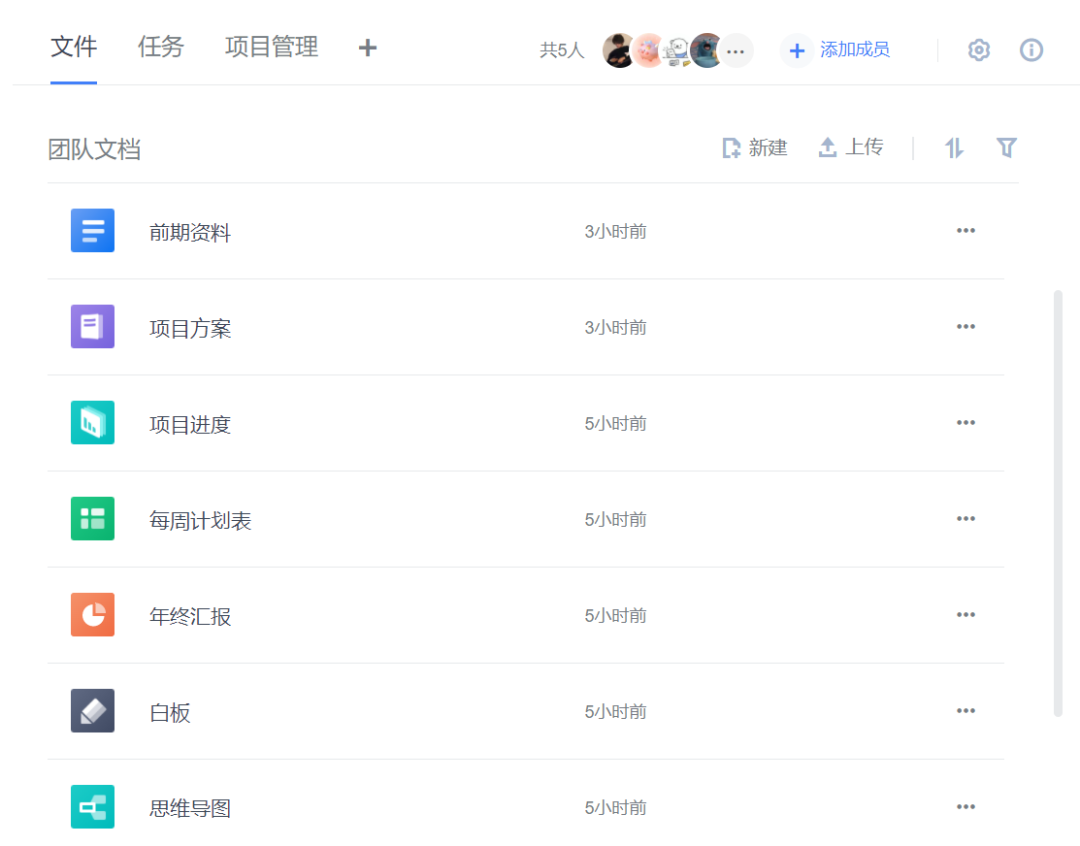The width and height of the screenshot is (1080, 846).
Task: Select the smart table icon next to 每周计划表
Action: point(92,518)
